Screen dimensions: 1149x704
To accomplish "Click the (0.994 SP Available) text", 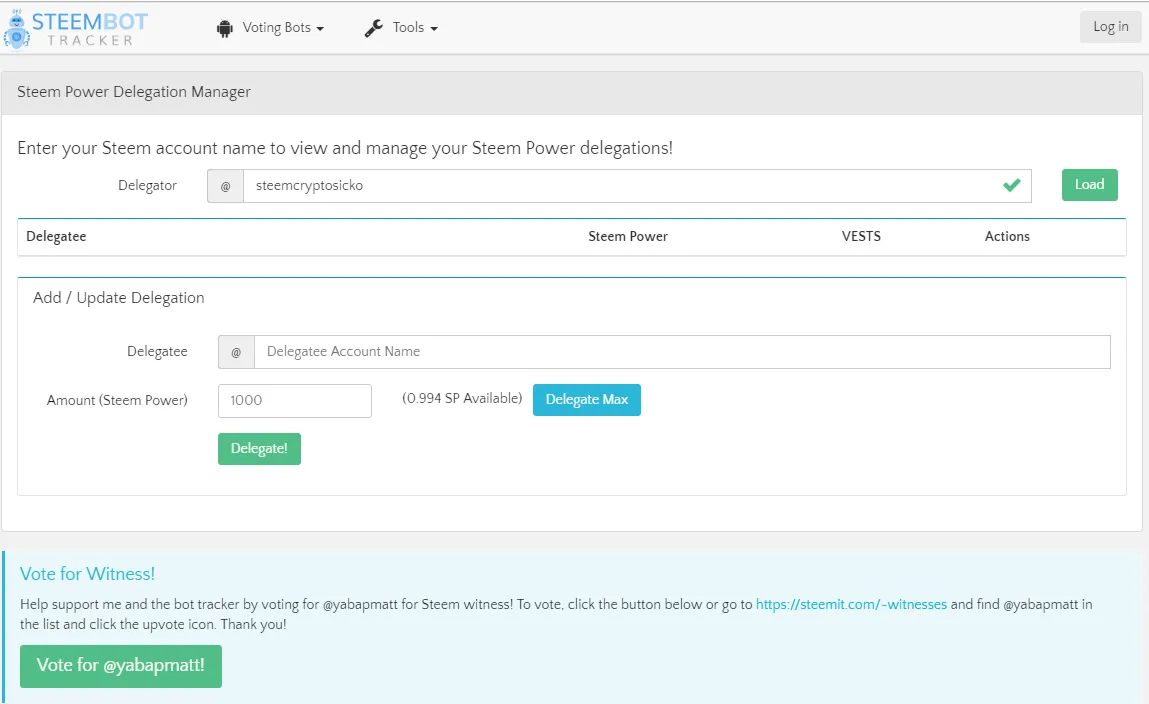I will 462,399.
